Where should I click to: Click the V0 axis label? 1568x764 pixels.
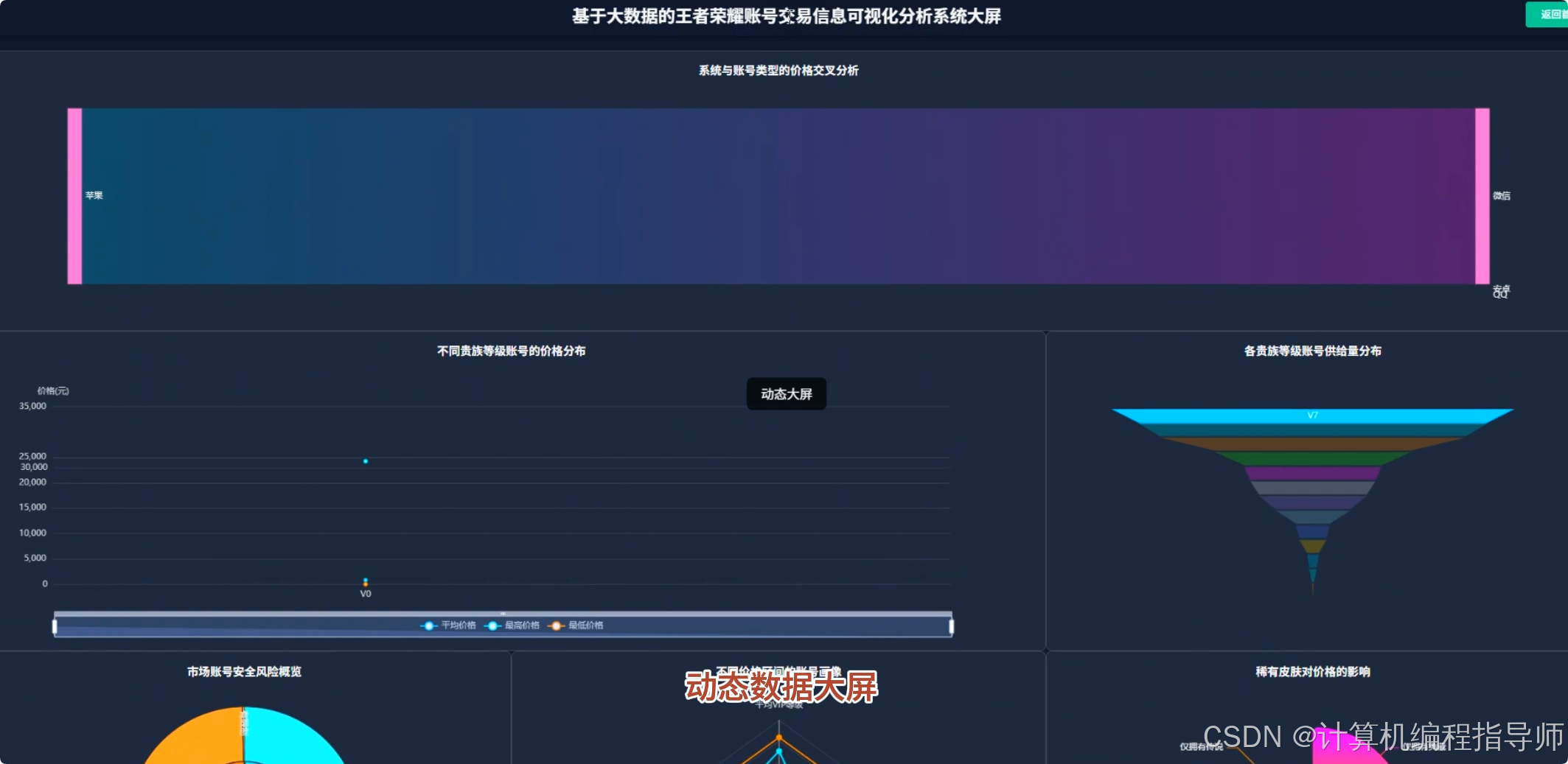tap(366, 592)
